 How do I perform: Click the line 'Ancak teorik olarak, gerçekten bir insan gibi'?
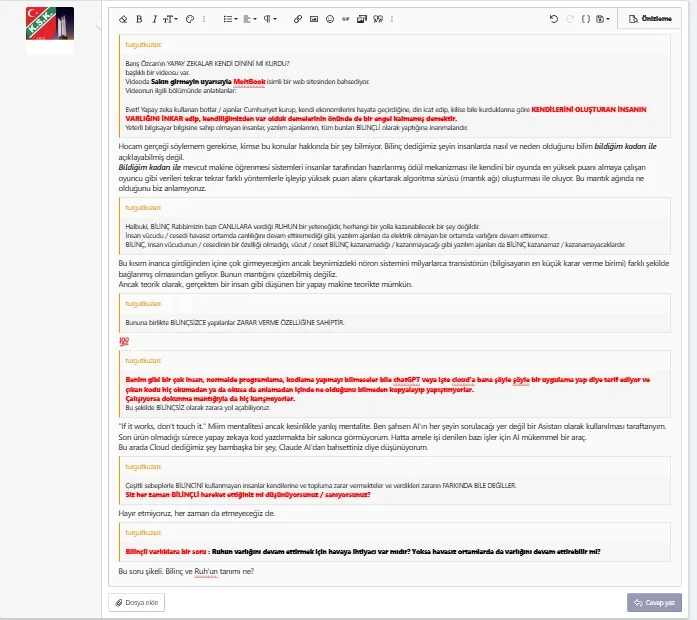pos(265,284)
